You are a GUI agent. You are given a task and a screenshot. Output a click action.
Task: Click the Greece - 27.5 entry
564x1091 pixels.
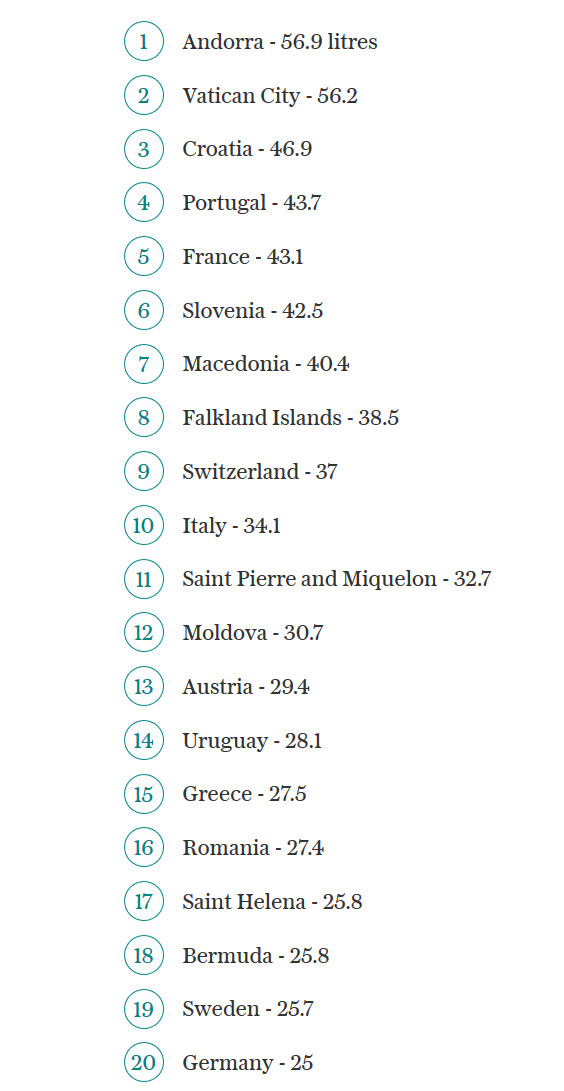(244, 794)
